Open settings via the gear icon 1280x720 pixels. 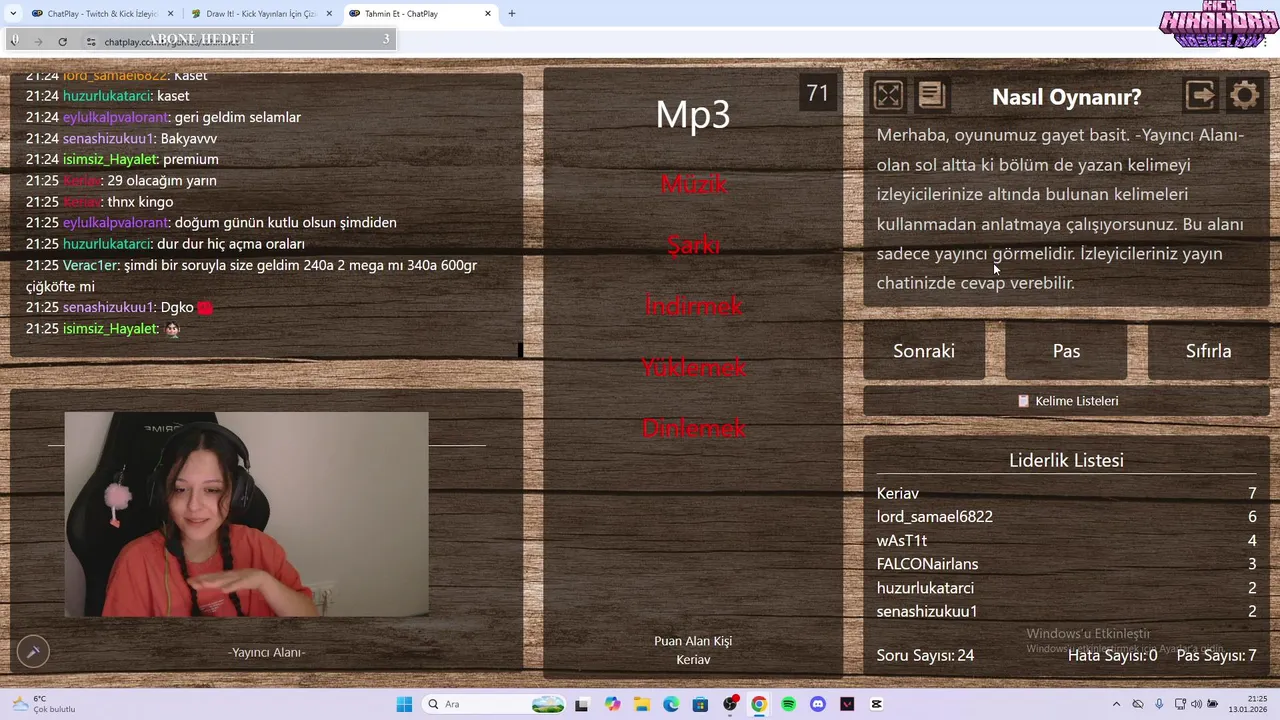[x=1244, y=95]
